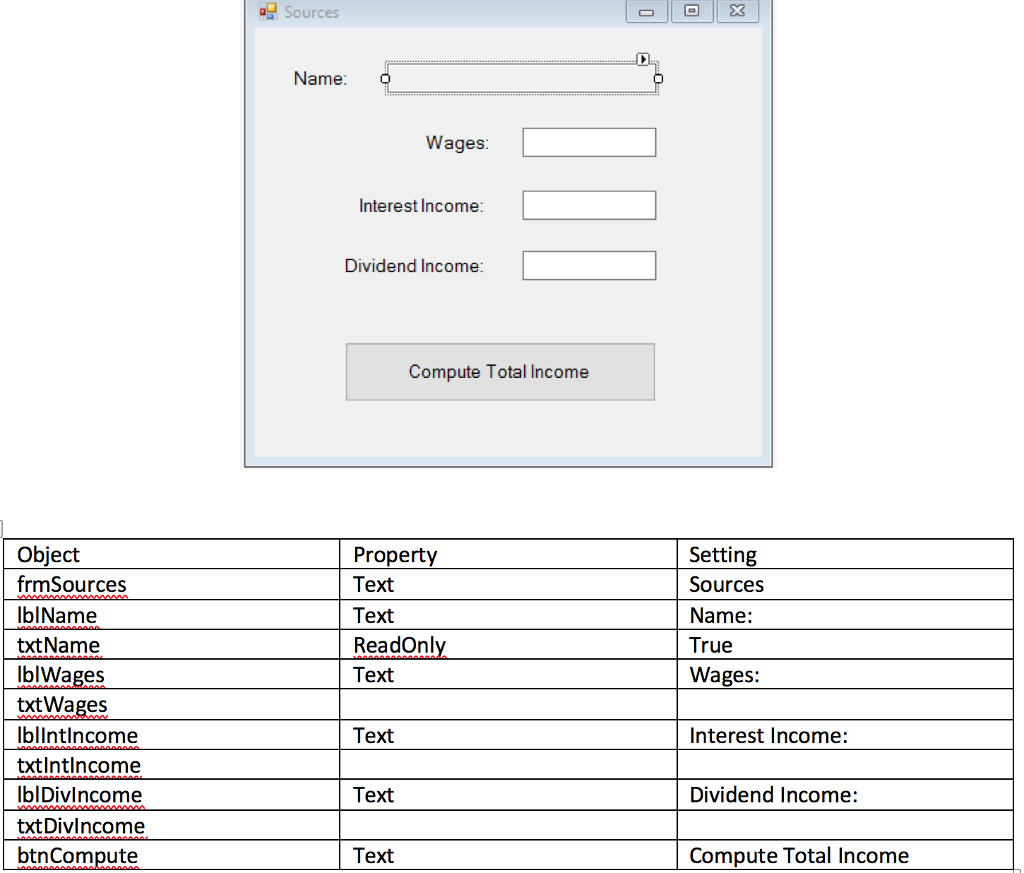
Task: Click the right resize handle of txtName
Action: (x=658, y=78)
